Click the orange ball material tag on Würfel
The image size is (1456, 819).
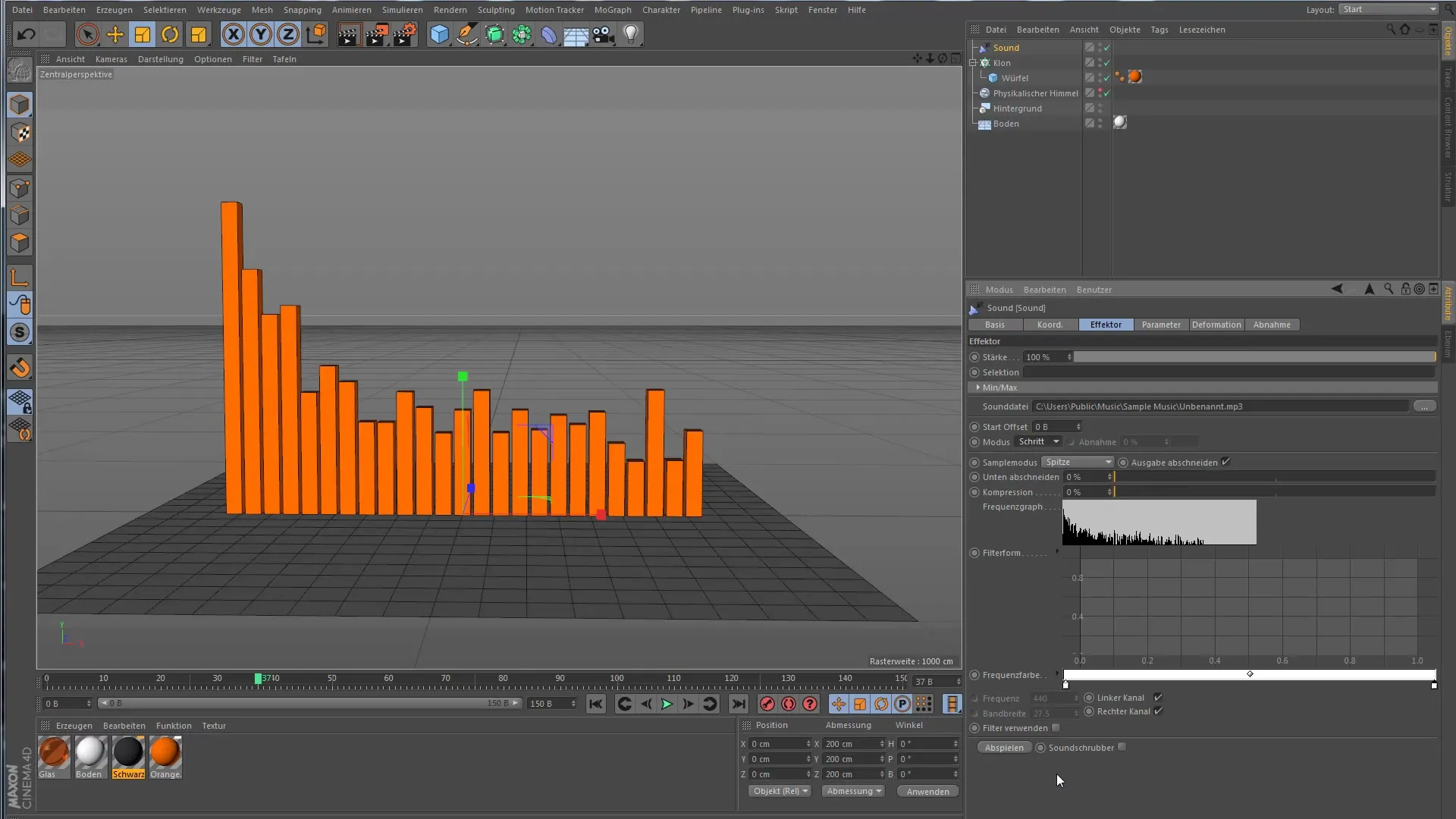(x=1135, y=77)
